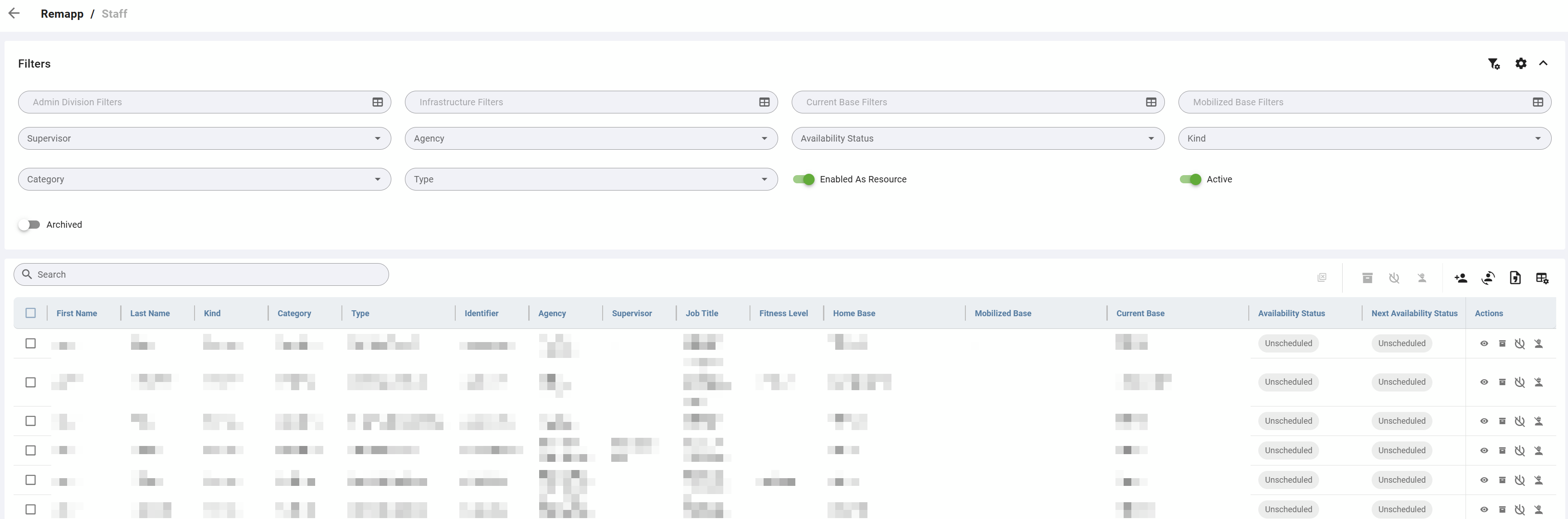Archive the fifth staff row
Image resolution: width=1568 pixels, height=519 pixels.
coord(1502,480)
